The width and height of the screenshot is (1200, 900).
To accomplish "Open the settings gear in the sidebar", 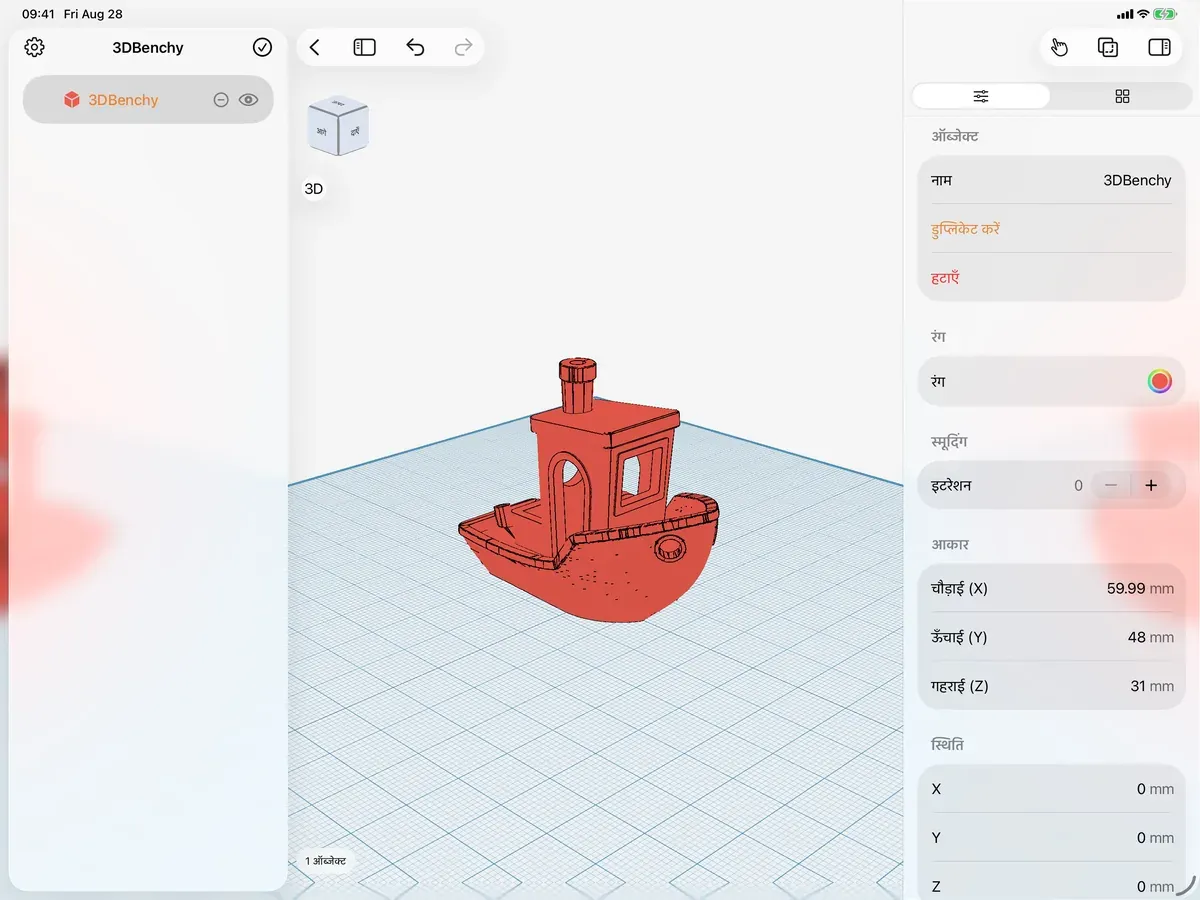I will 34,47.
